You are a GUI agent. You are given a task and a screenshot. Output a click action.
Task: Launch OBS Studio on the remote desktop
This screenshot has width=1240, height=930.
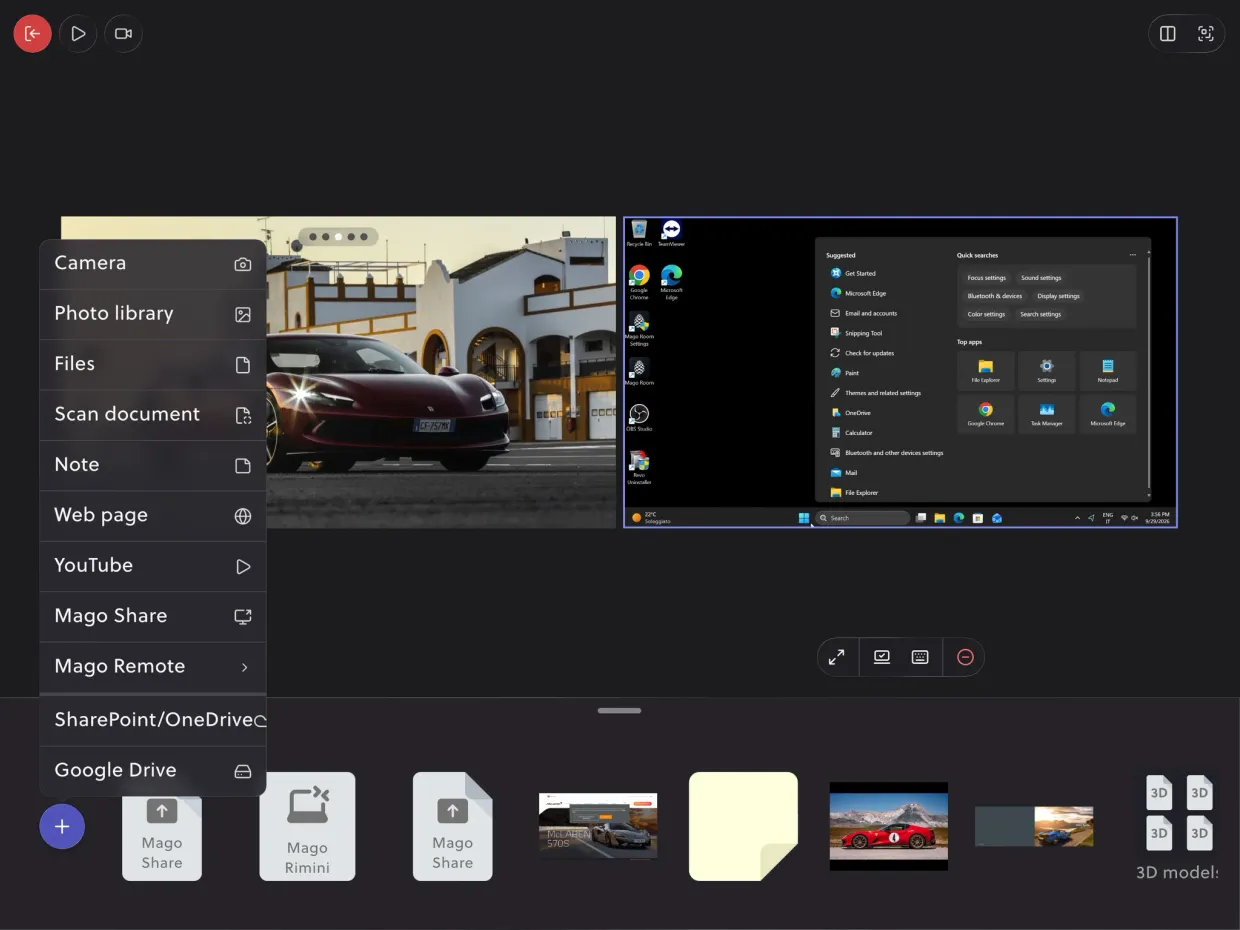tap(639, 418)
